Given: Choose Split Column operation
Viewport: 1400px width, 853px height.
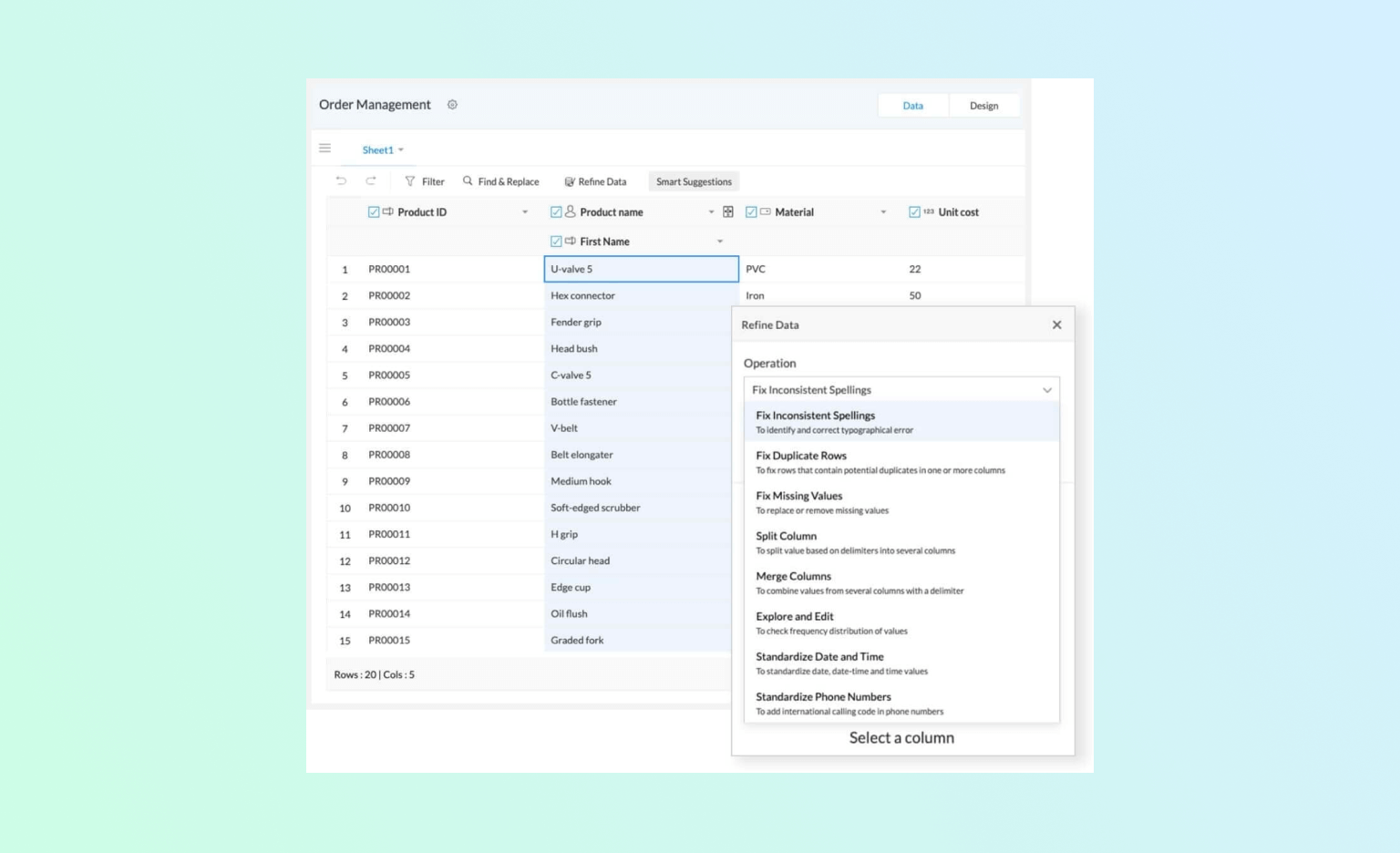Looking at the screenshot, I should (901, 542).
